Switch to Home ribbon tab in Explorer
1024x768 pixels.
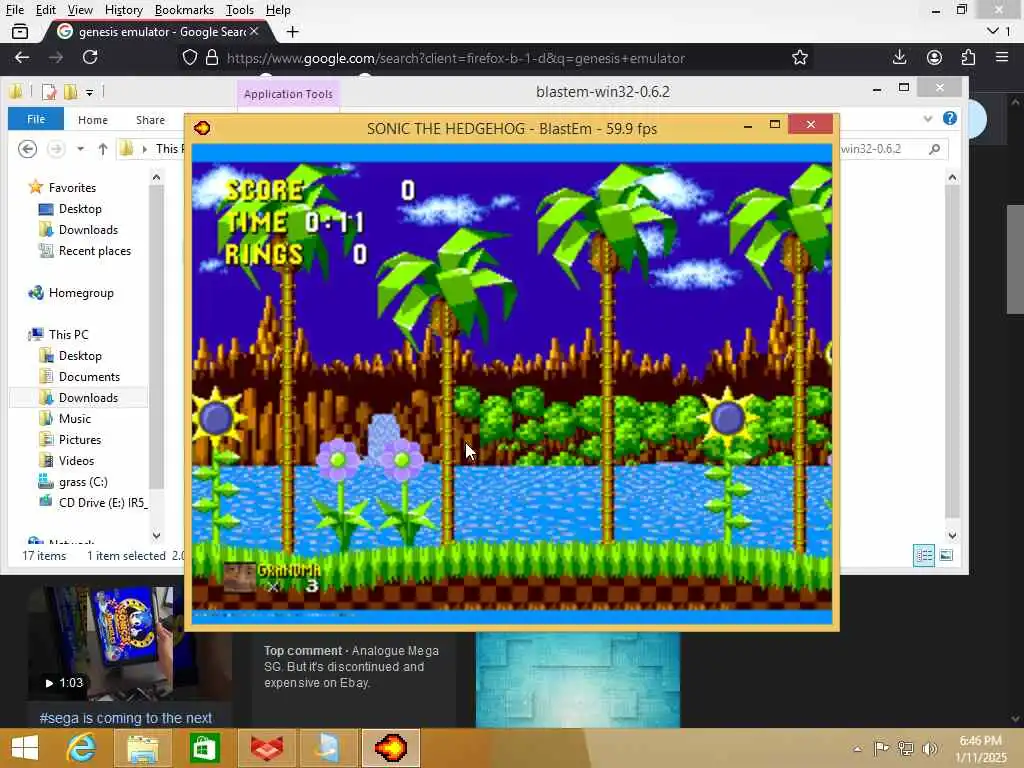click(x=93, y=120)
